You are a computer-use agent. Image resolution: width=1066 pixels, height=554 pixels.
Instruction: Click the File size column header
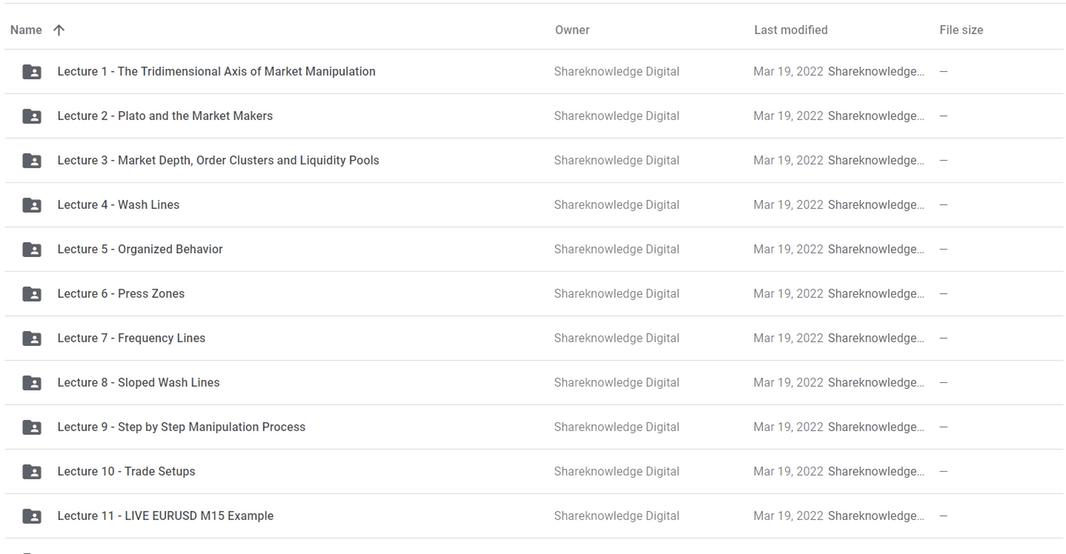(961, 30)
